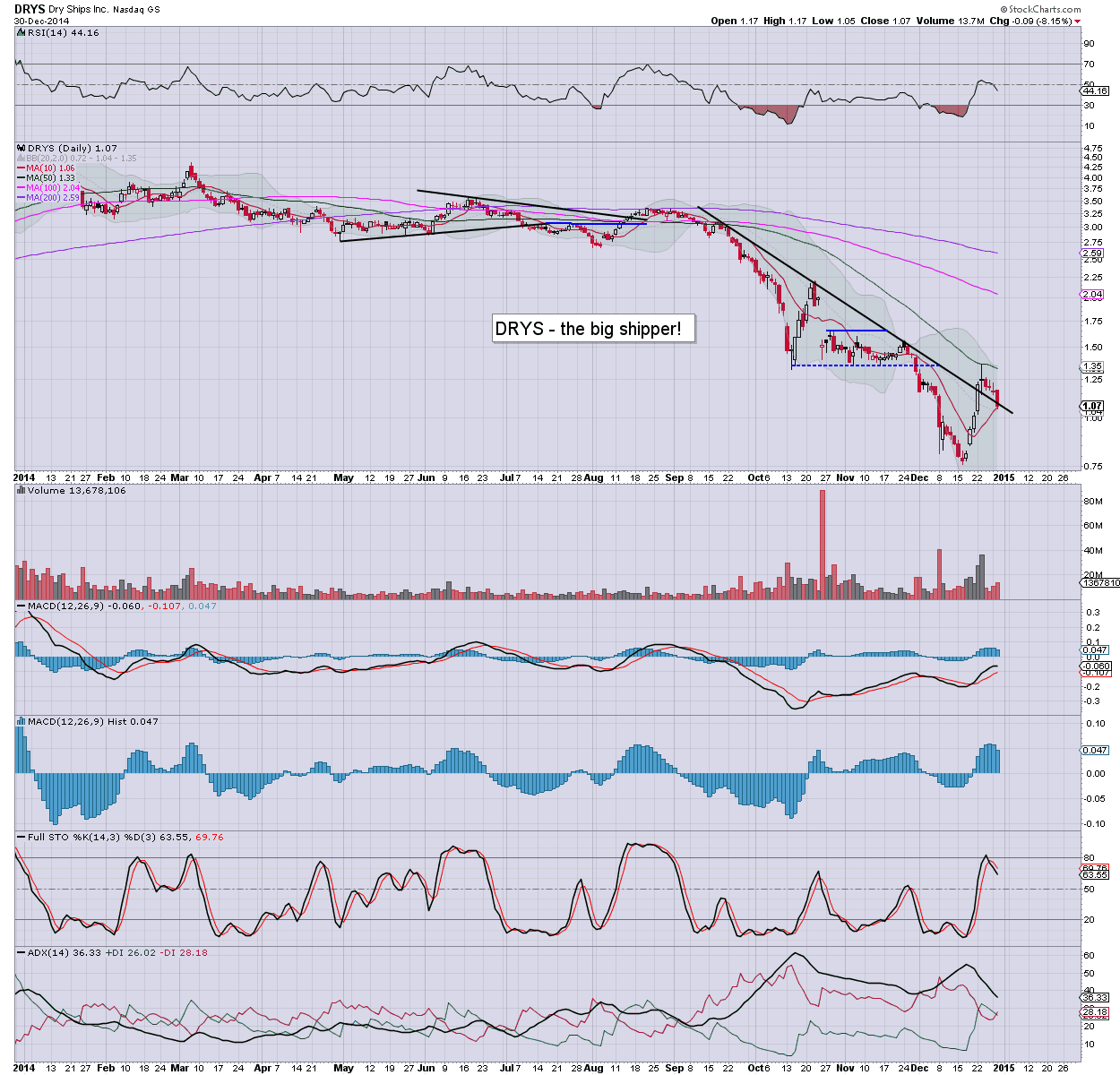The image size is (1120, 1075).
Task: Click the 'Volume 13.7M' header value
Action: pyautogui.click(x=951, y=21)
